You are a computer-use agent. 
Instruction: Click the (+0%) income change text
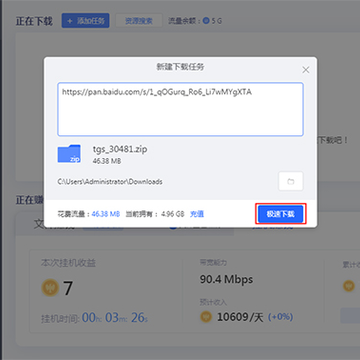tap(280, 317)
